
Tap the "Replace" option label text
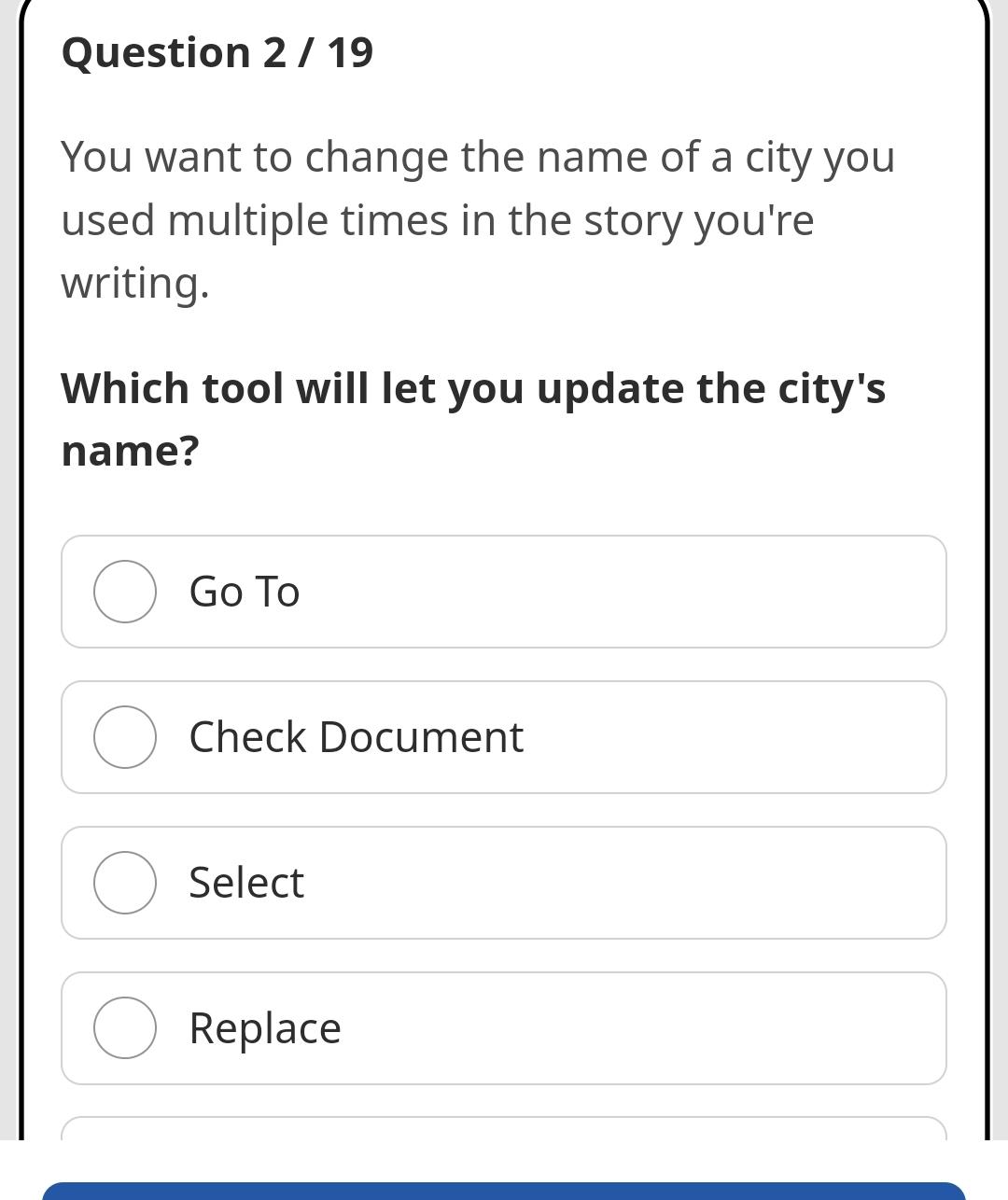264,1028
